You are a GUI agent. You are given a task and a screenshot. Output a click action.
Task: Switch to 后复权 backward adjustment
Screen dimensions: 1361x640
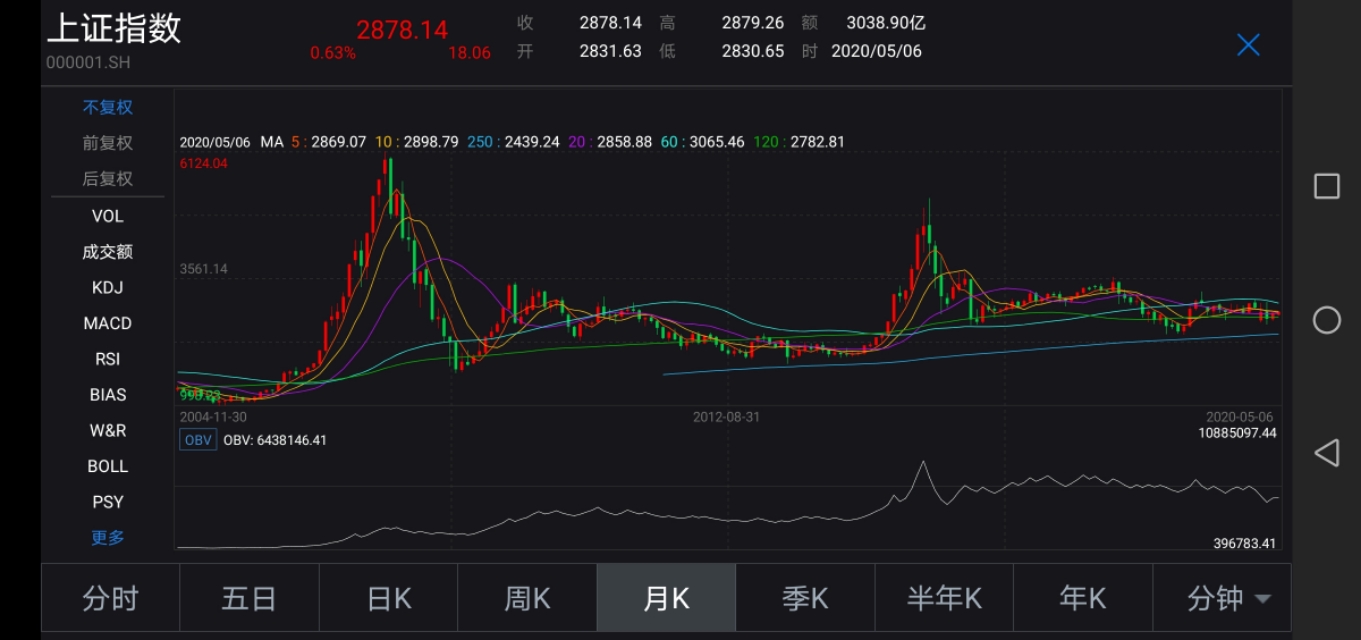click(107, 179)
